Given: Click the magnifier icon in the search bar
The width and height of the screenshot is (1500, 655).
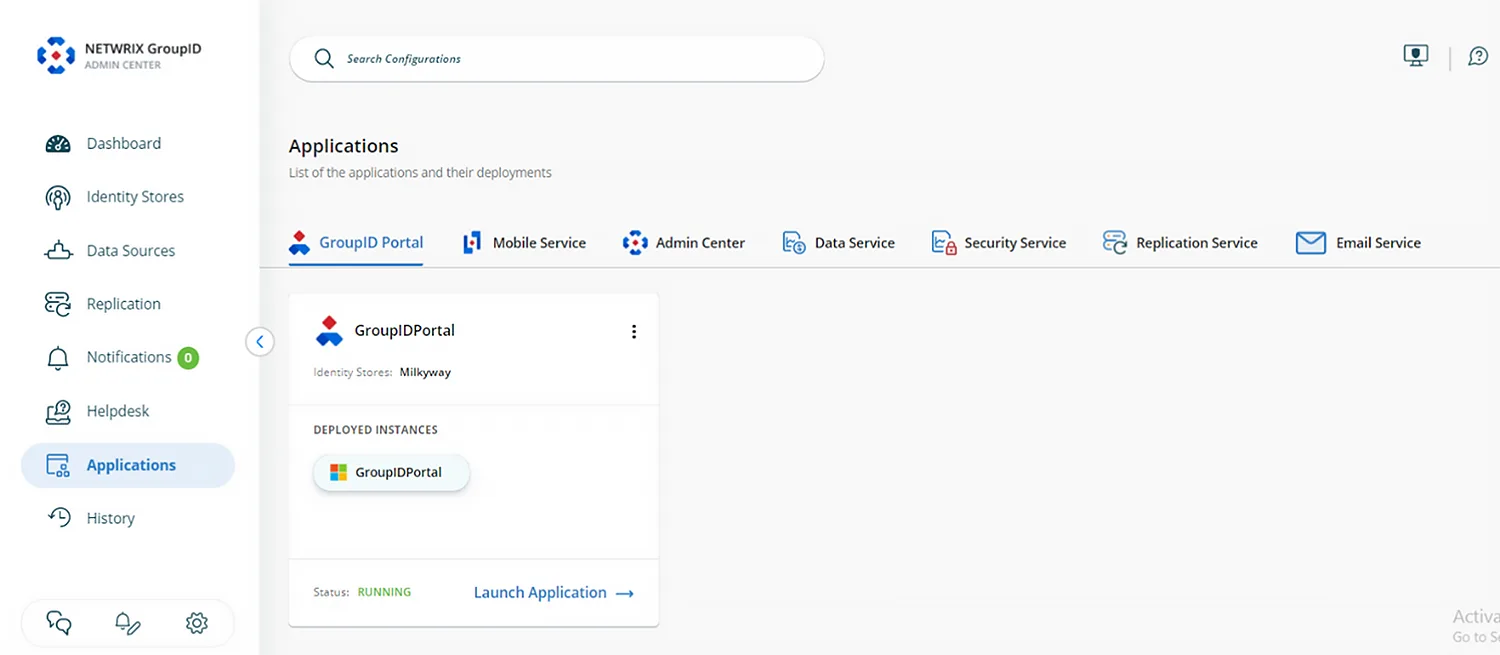Looking at the screenshot, I should pos(324,59).
